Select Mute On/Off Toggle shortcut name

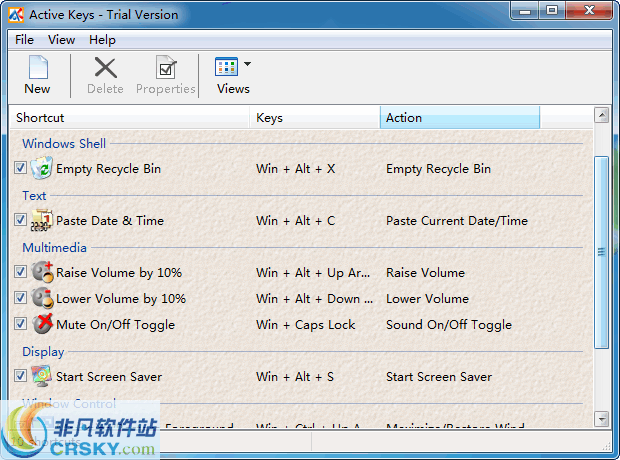pyautogui.click(x=115, y=325)
